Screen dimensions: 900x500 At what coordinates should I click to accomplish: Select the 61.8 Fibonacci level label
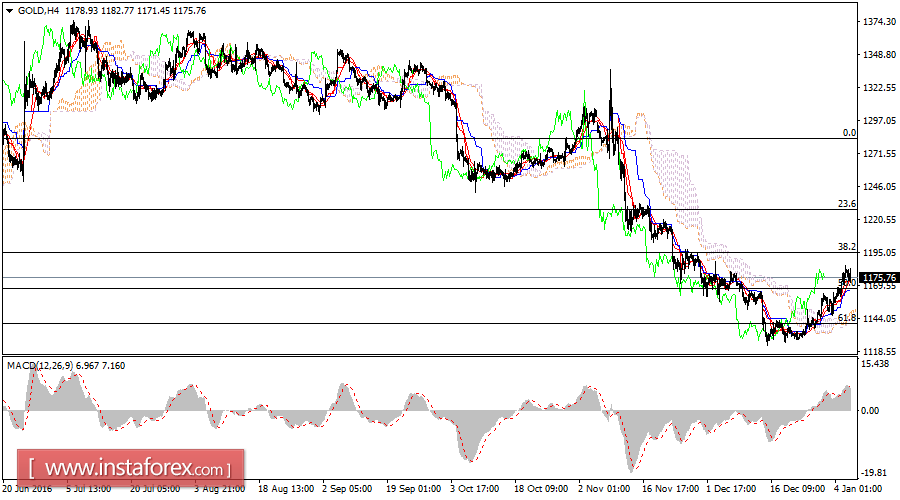[x=847, y=317]
